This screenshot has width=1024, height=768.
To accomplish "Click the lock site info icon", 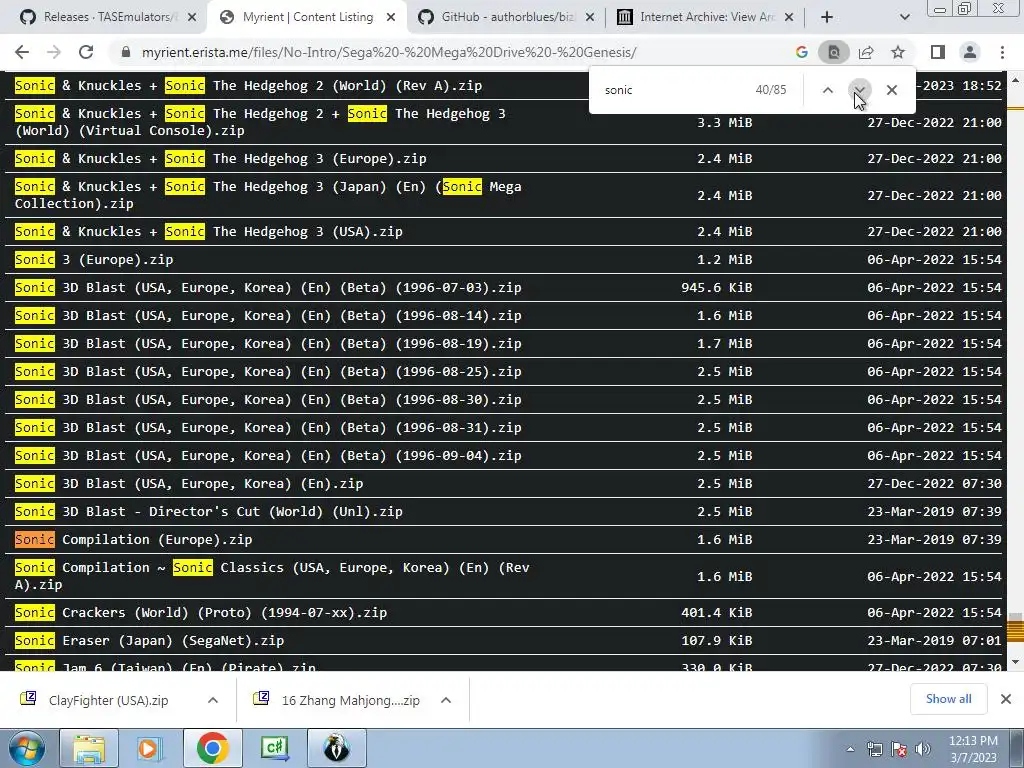I will pos(126,52).
